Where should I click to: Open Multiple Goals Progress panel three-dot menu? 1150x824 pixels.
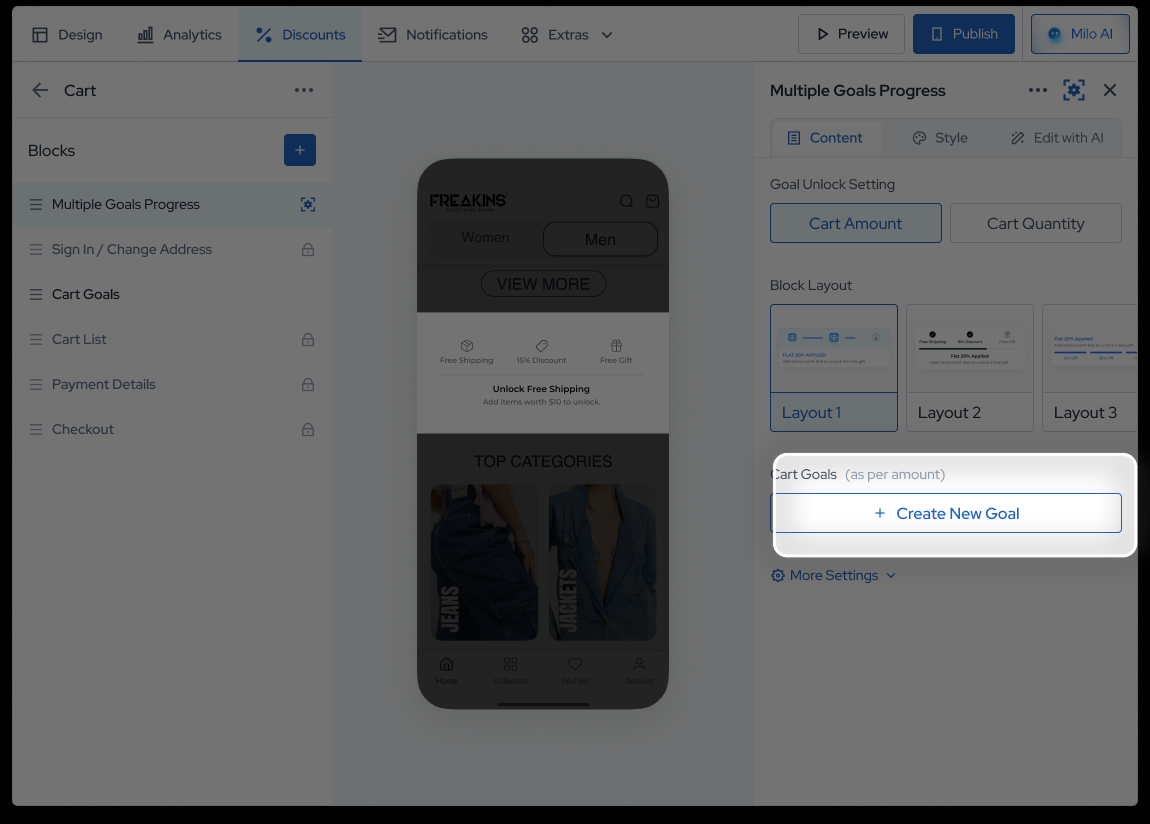1038,90
